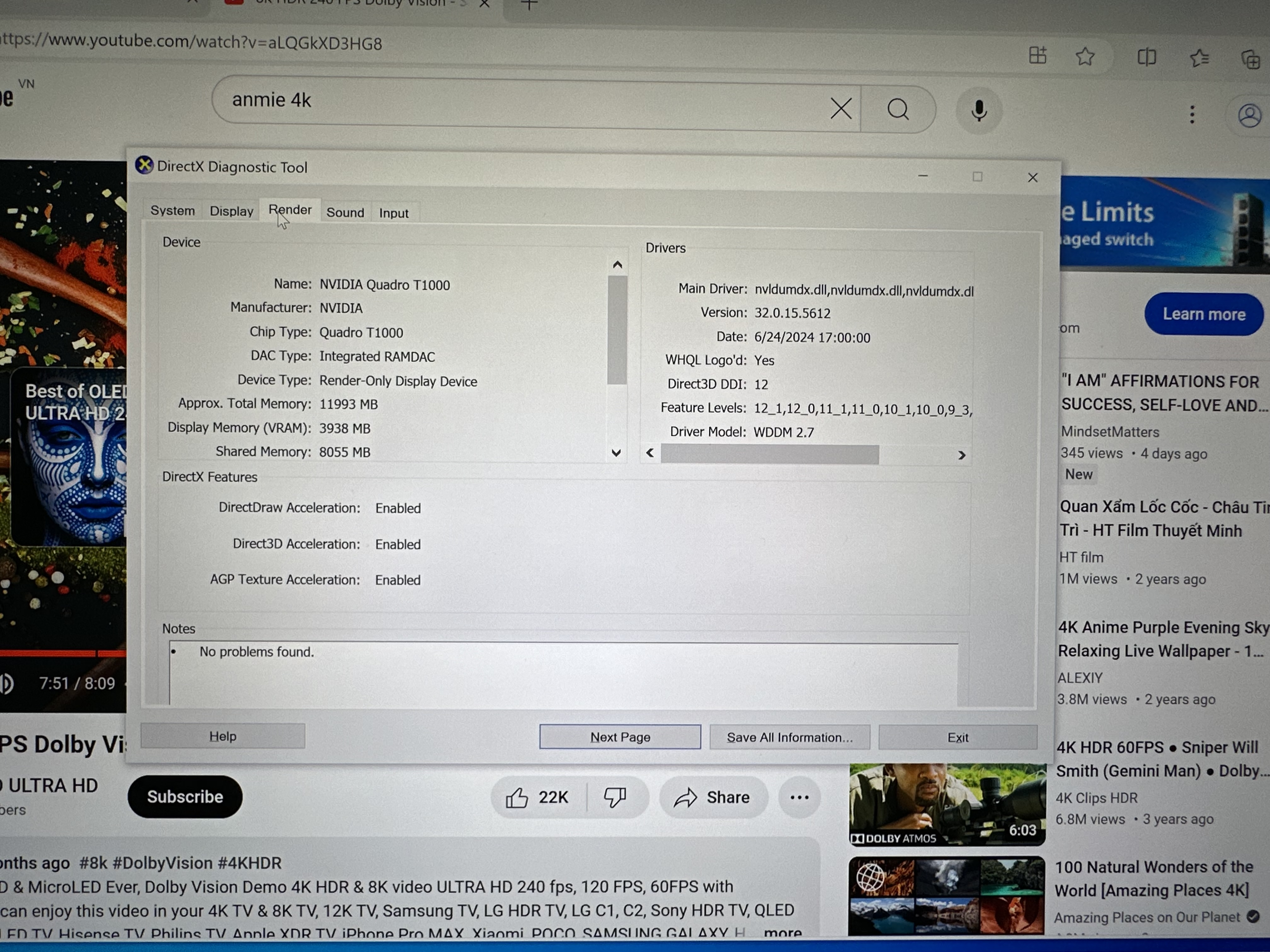Click the Help button
Viewport: 1270px width, 952px height.
click(x=223, y=736)
